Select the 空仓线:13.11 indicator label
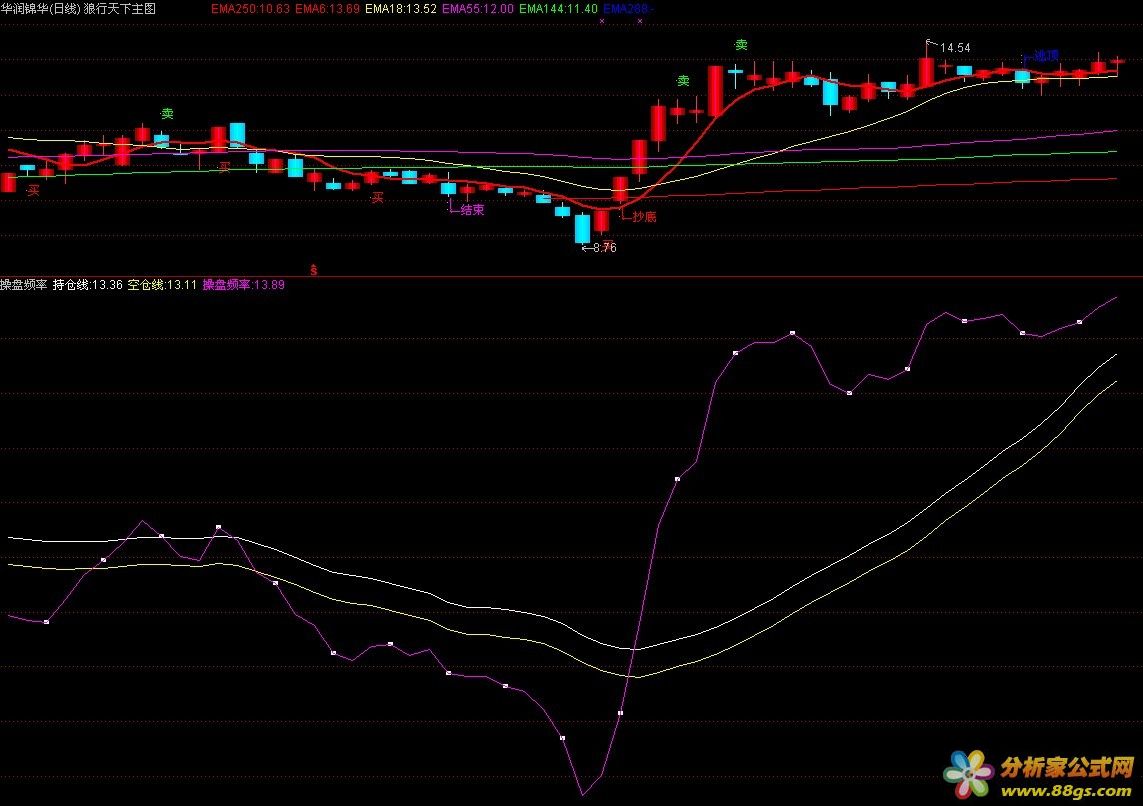Image resolution: width=1143 pixels, height=806 pixels. [163, 285]
